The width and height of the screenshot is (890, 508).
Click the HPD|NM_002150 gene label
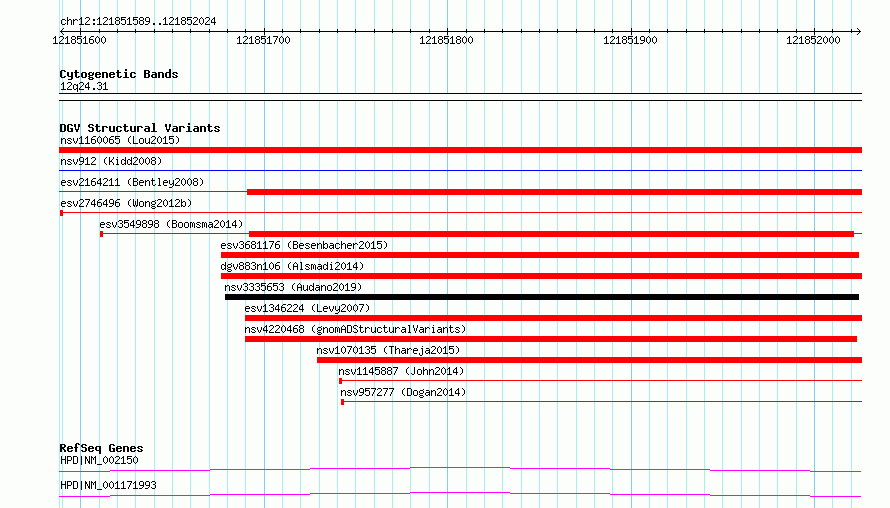tap(99, 460)
